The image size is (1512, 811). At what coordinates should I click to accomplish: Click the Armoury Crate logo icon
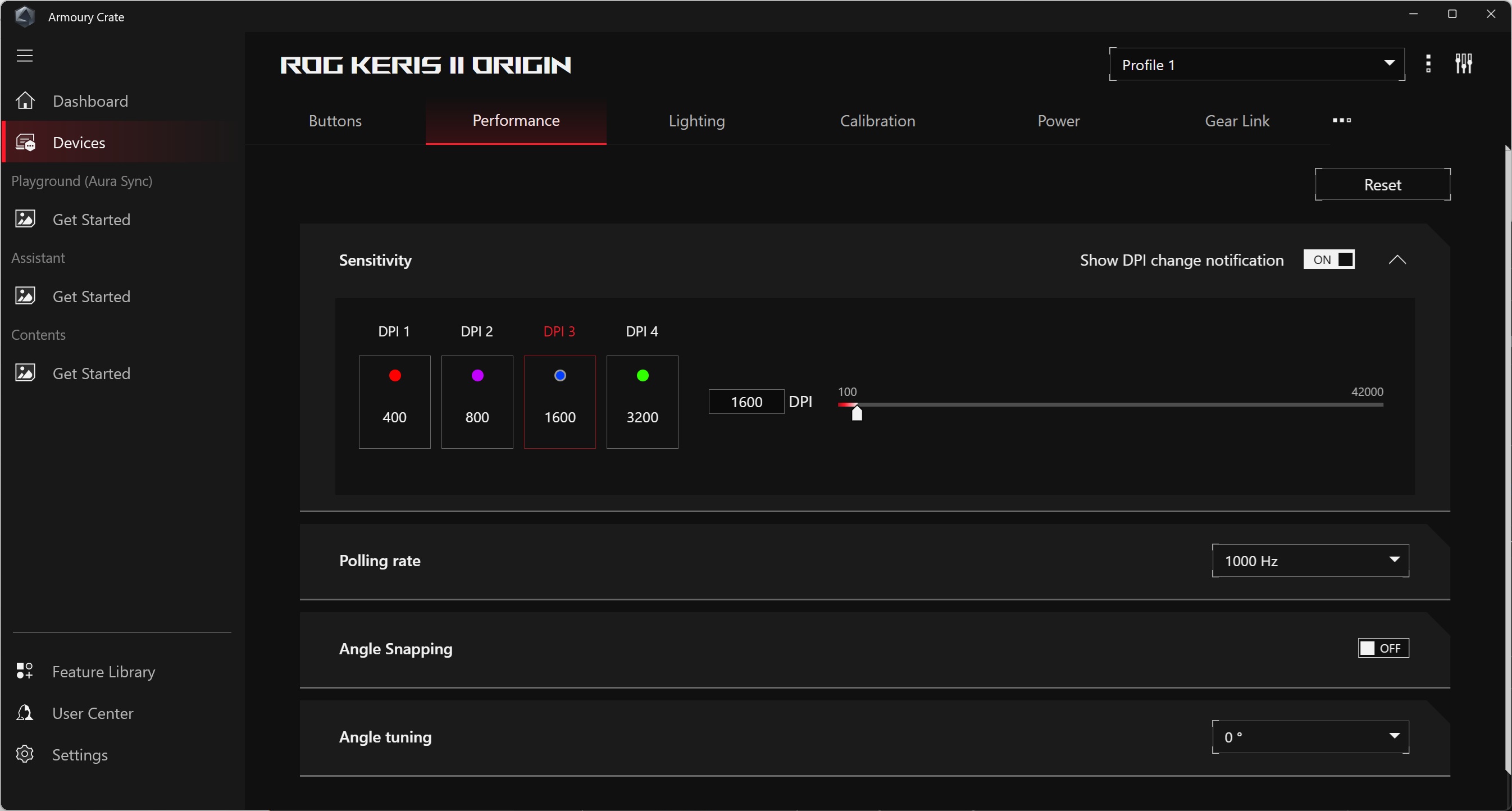(25, 16)
